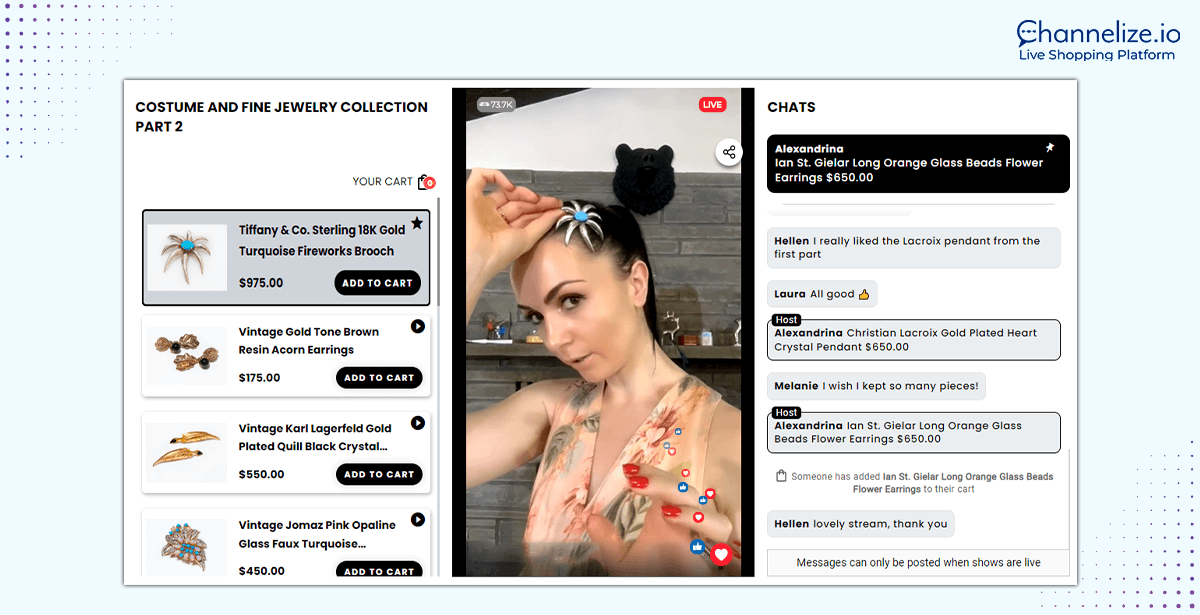Add Jomaz Opaline Glass item to cart
This screenshot has height=615, width=1200.
coord(379,571)
